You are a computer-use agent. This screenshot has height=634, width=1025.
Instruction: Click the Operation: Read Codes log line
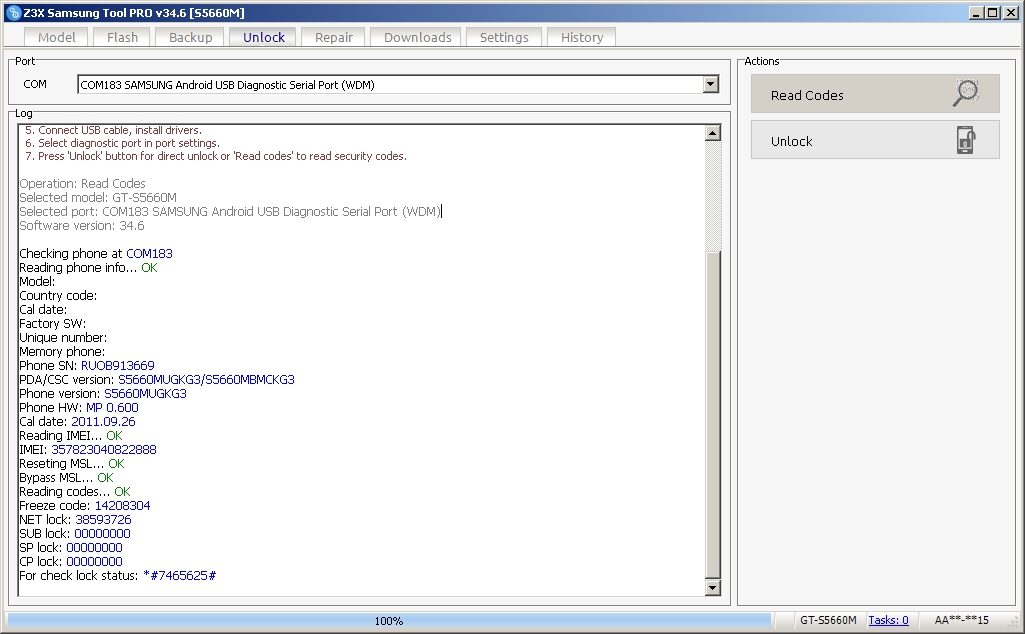coord(82,184)
